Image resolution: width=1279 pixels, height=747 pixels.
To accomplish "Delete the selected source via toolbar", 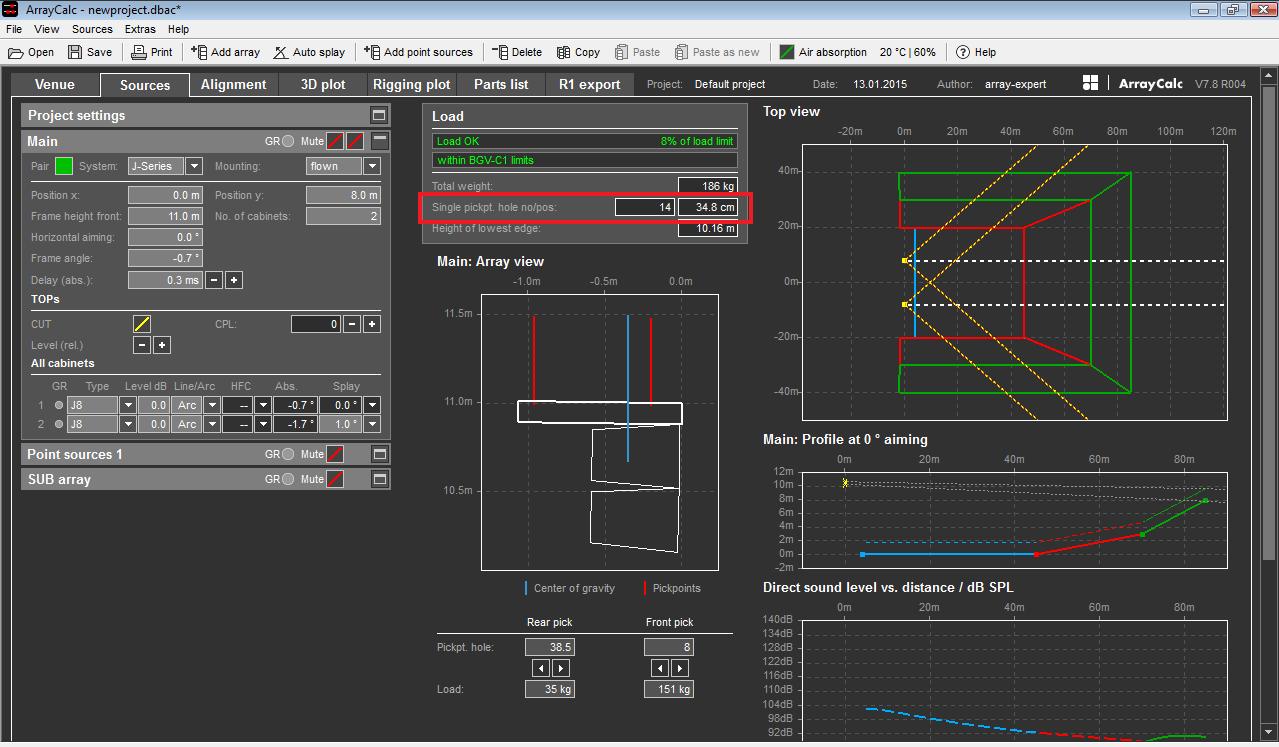I will (x=517, y=52).
